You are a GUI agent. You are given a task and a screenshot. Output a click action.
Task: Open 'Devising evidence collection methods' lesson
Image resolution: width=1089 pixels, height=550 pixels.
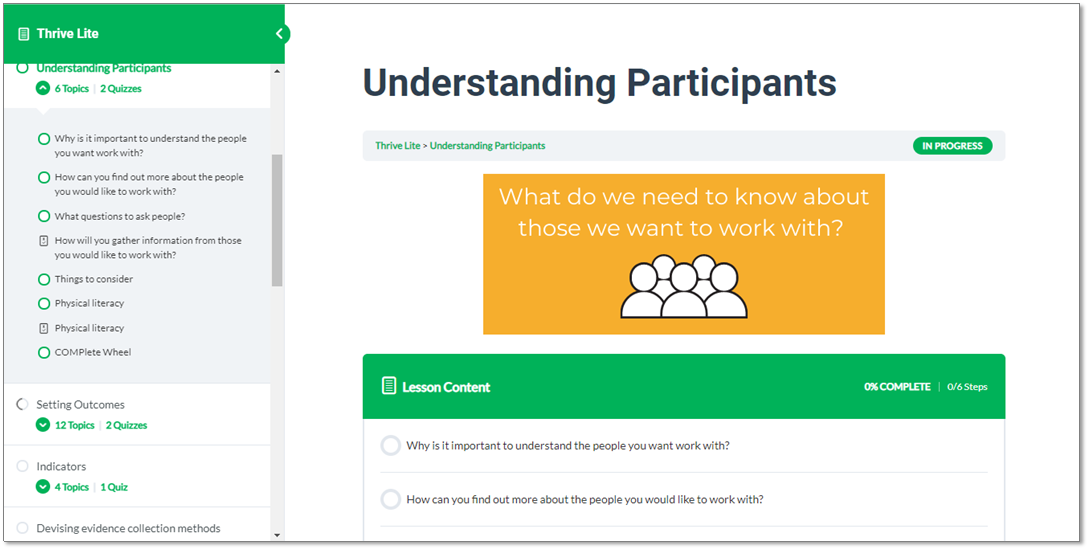tap(128, 528)
